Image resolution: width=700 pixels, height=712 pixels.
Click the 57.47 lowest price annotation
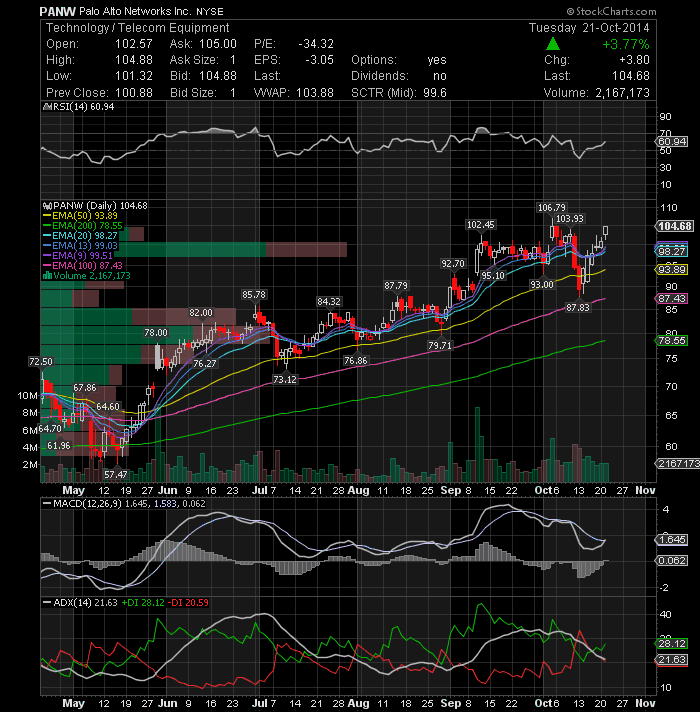click(116, 475)
